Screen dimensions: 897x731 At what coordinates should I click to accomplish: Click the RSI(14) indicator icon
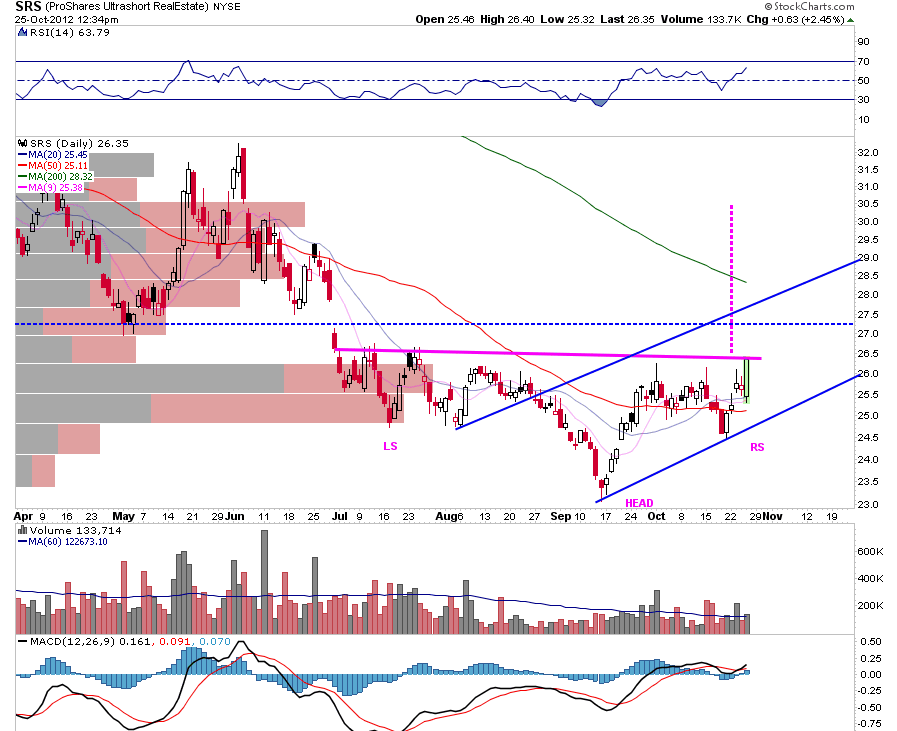(x=23, y=33)
